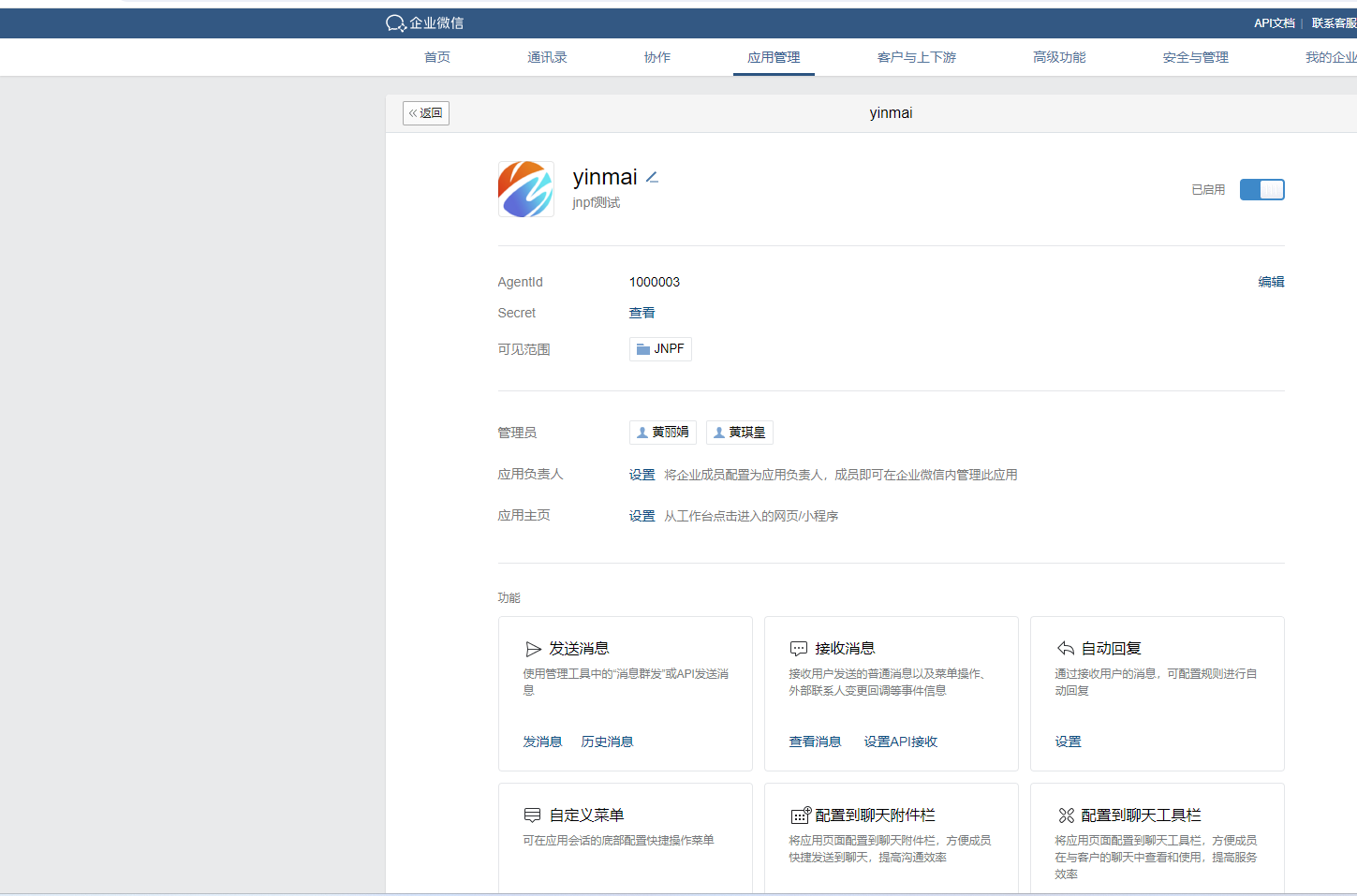Click the pencil edit icon beside yinmai

pyautogui.click(x=653, y=178)
